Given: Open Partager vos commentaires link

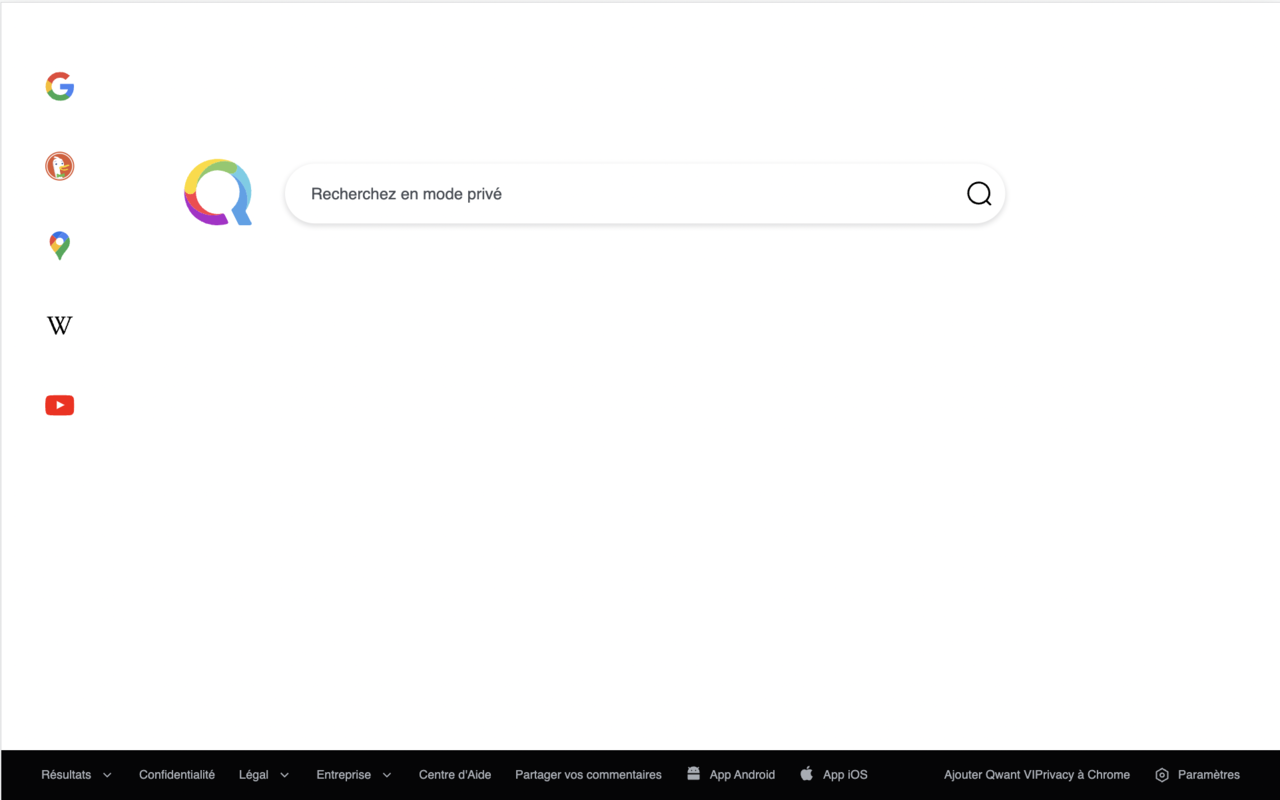Looking at the screenshot, I should point(588,775).
